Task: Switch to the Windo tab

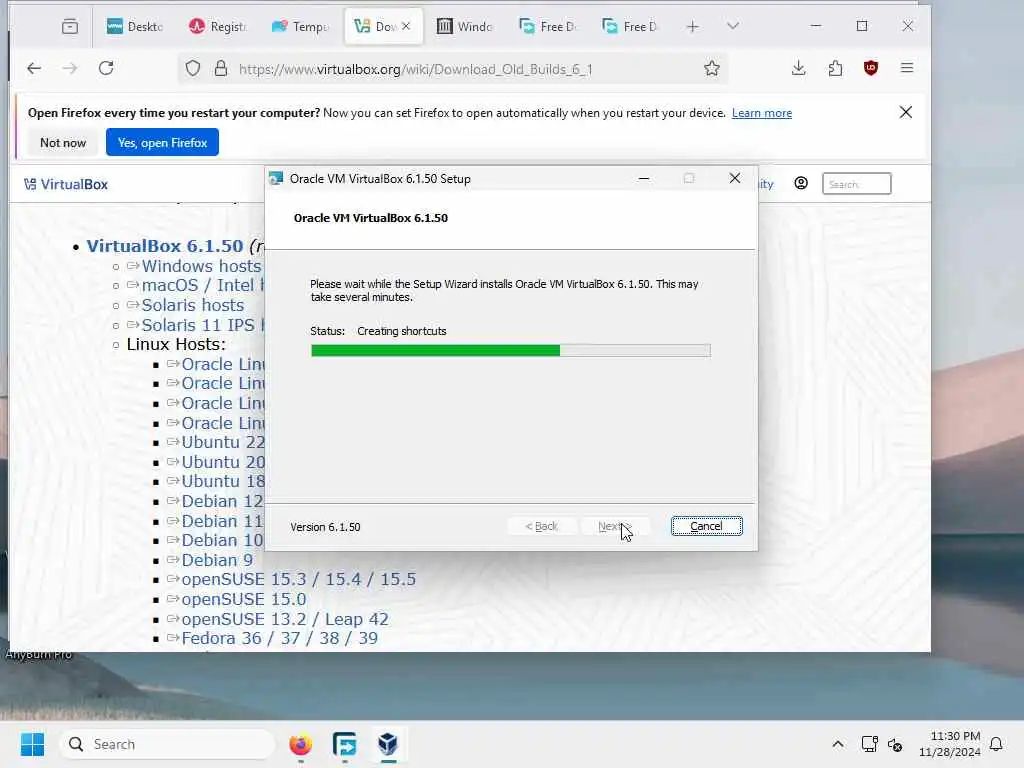Action: (465, 26)
